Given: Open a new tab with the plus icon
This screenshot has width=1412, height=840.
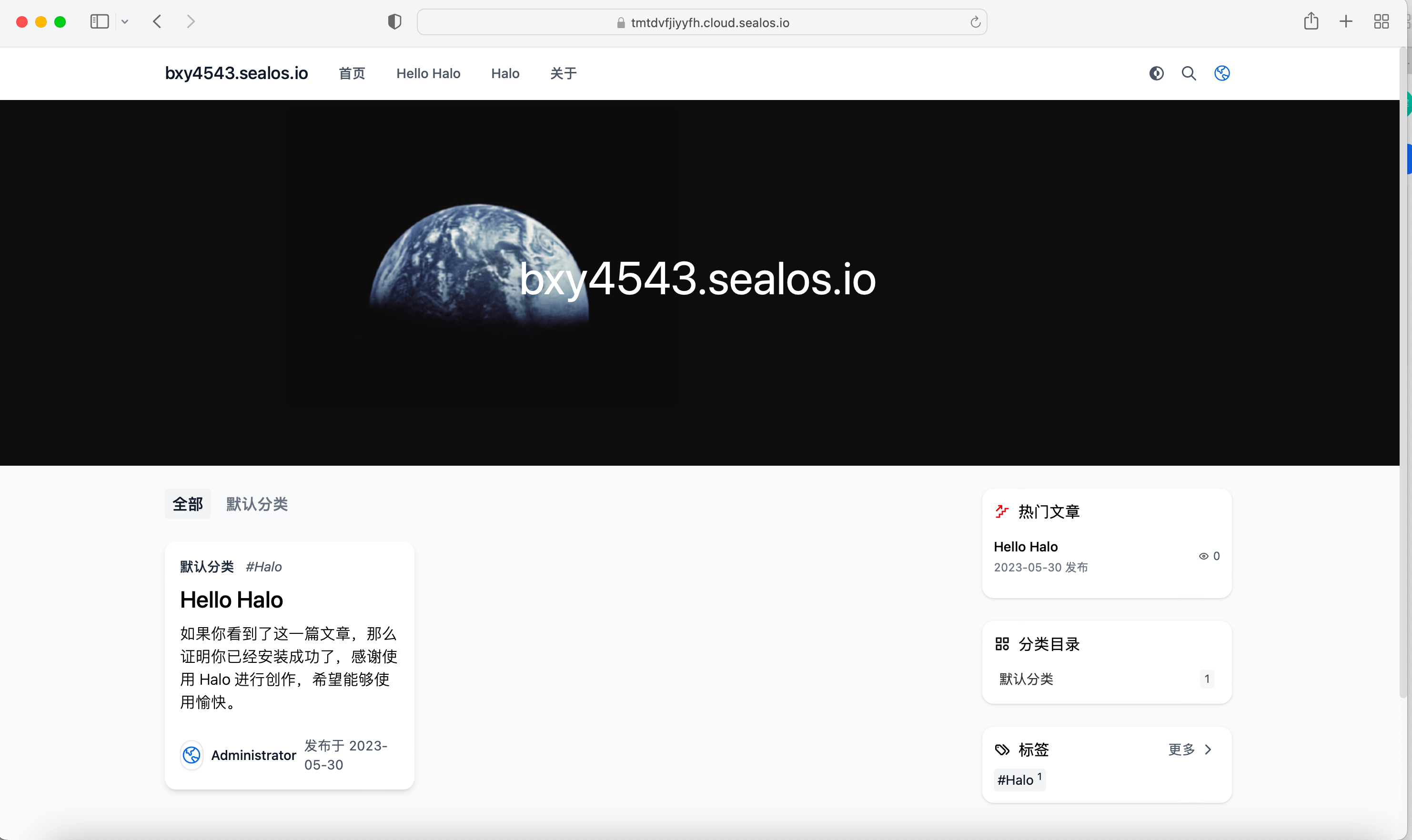Looking at the screenshot, I should pyautogui.click(x=1346, y=22).
